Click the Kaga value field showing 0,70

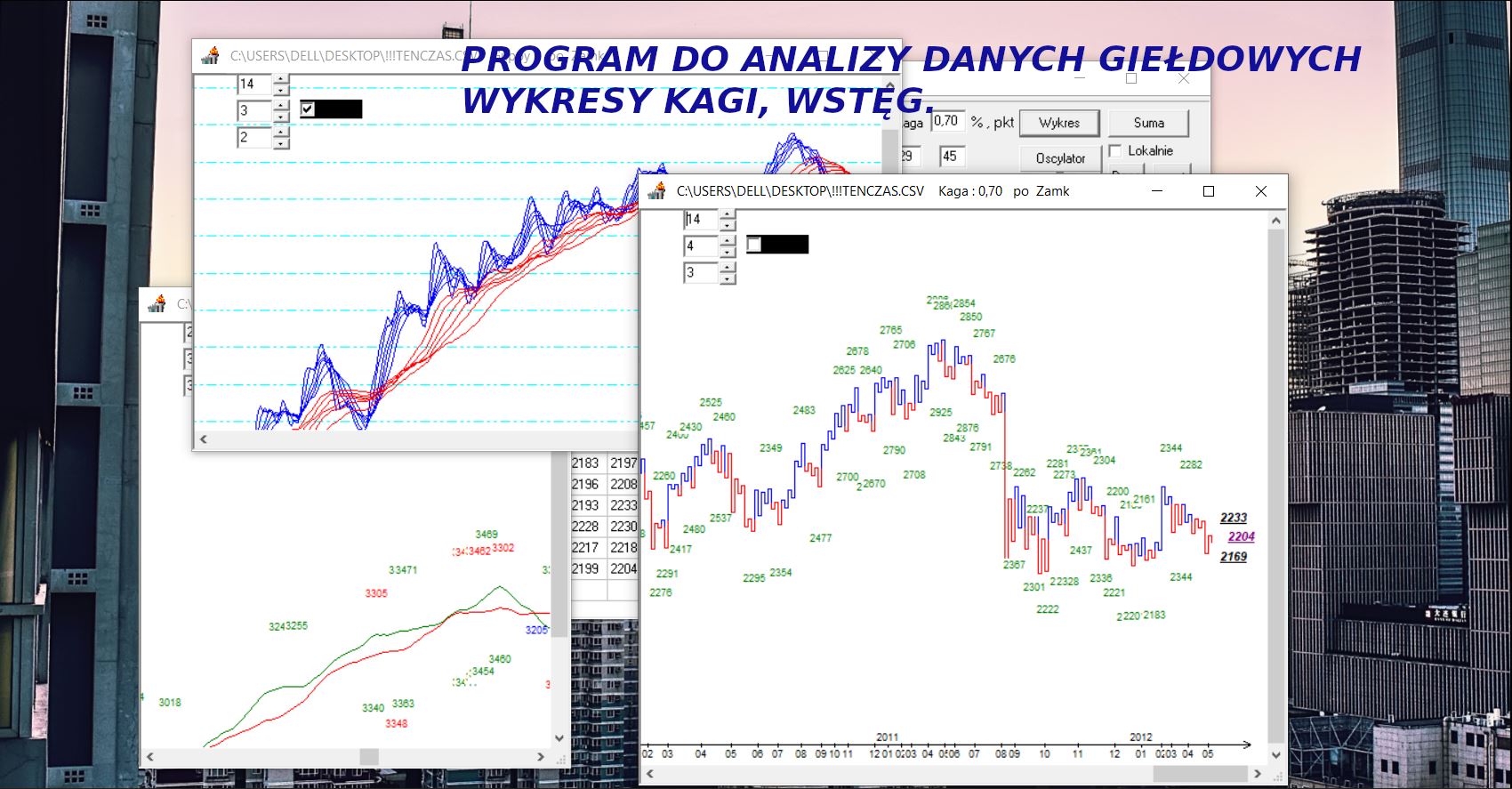click(946, 121)
